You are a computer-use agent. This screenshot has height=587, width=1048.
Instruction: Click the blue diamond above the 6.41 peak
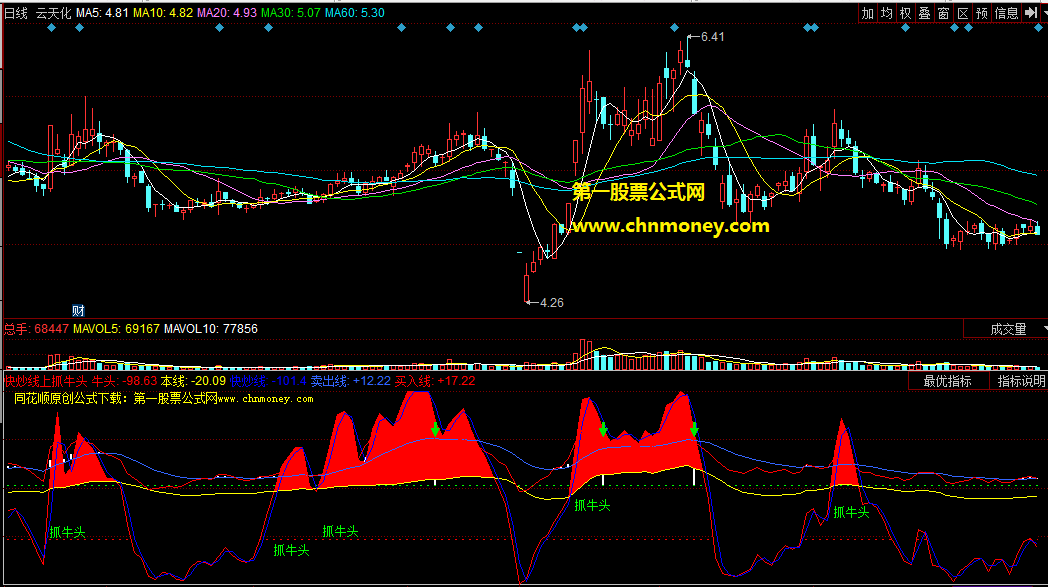point(674,27)
